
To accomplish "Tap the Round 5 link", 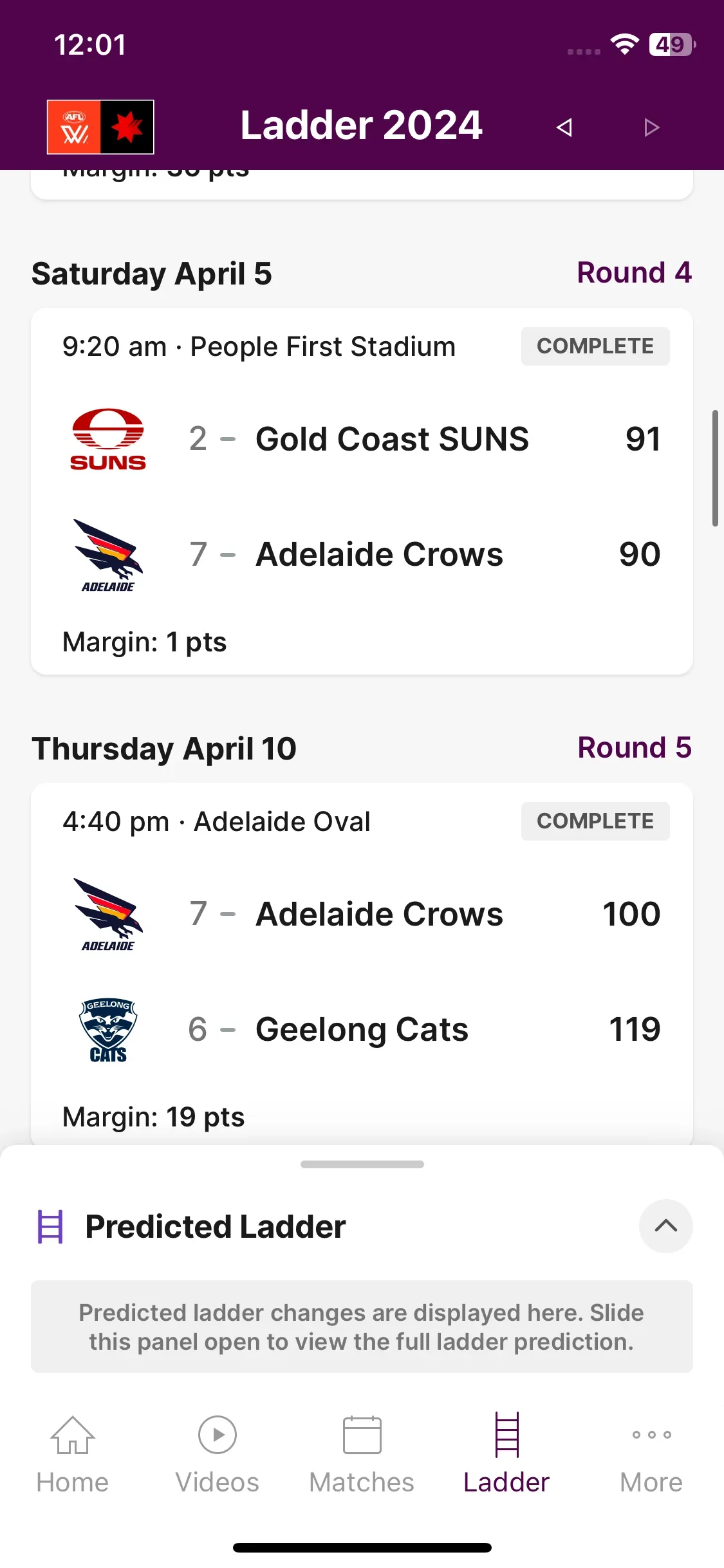I will (634, 748).
